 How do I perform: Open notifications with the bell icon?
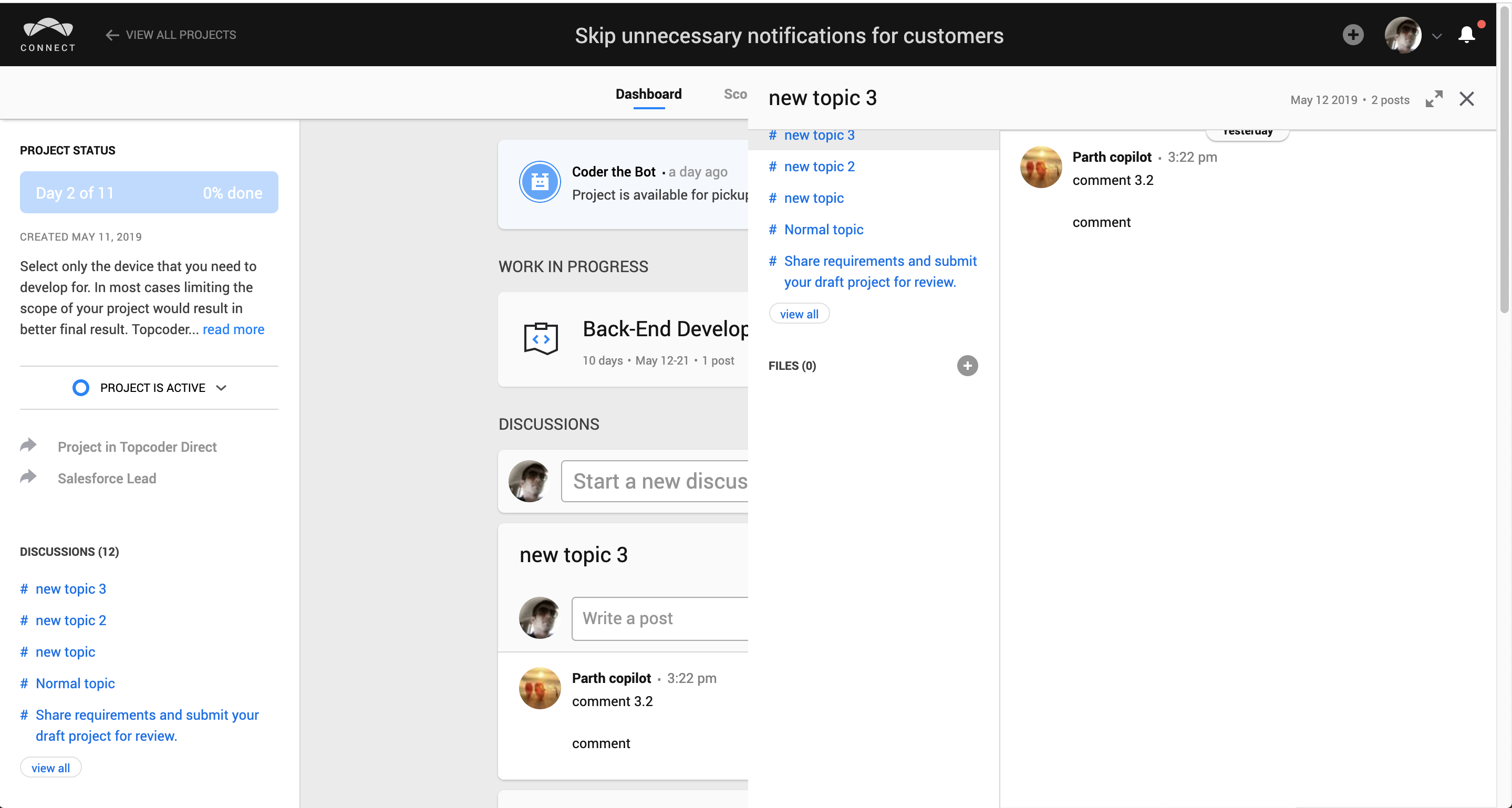[1467, 35]
